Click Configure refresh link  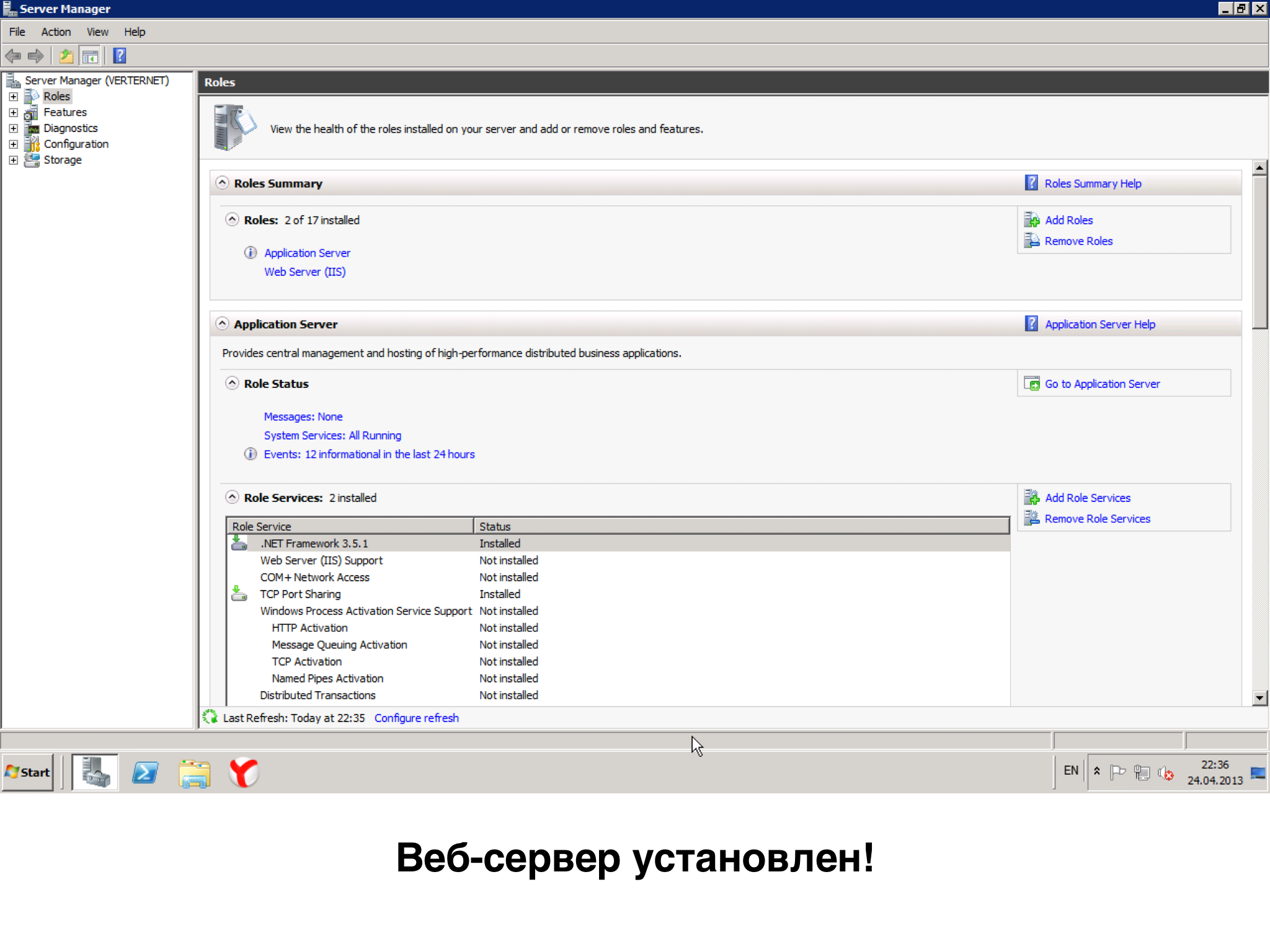[417, 718]
